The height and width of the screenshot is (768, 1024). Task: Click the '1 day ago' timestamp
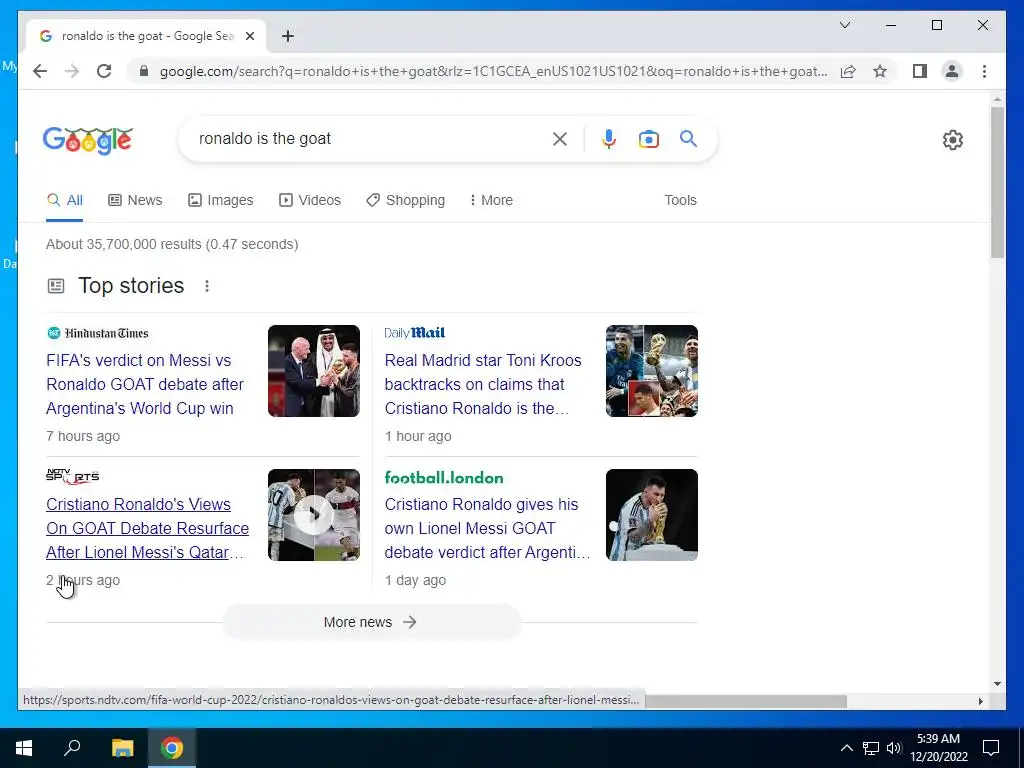click(x=415, y=580)
